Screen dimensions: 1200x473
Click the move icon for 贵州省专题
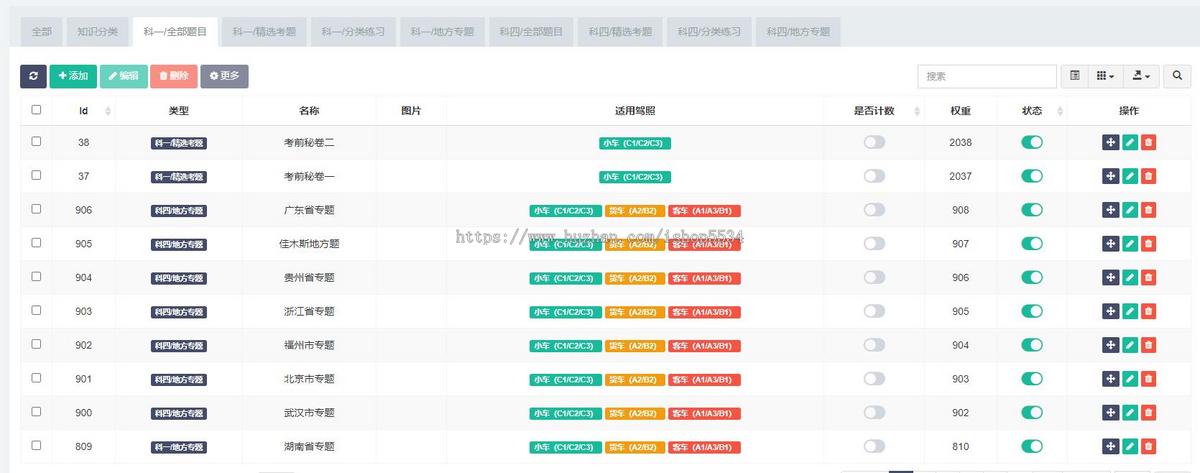coord(1110,278)
